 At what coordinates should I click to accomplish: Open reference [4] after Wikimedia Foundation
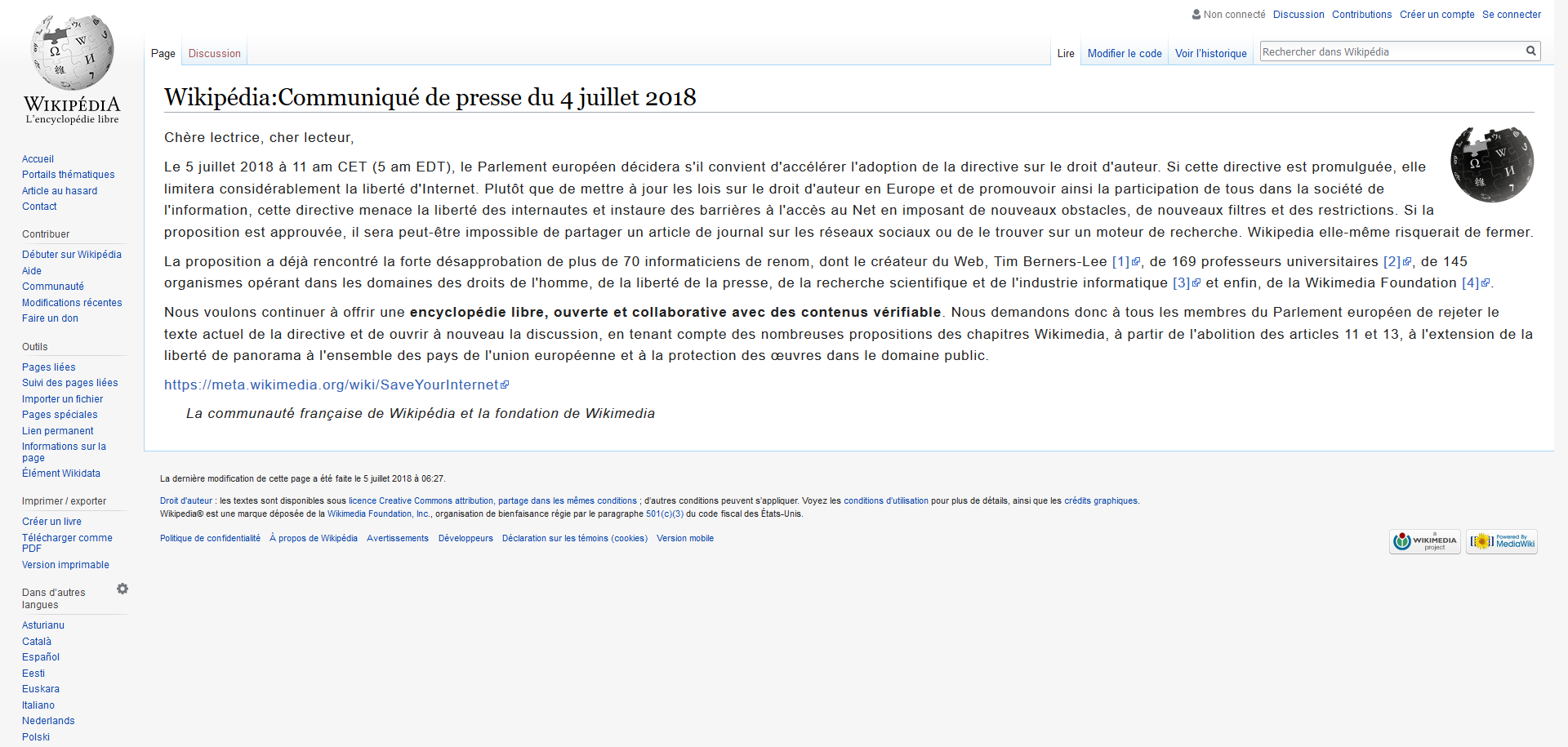click(x=1476, y=282)
